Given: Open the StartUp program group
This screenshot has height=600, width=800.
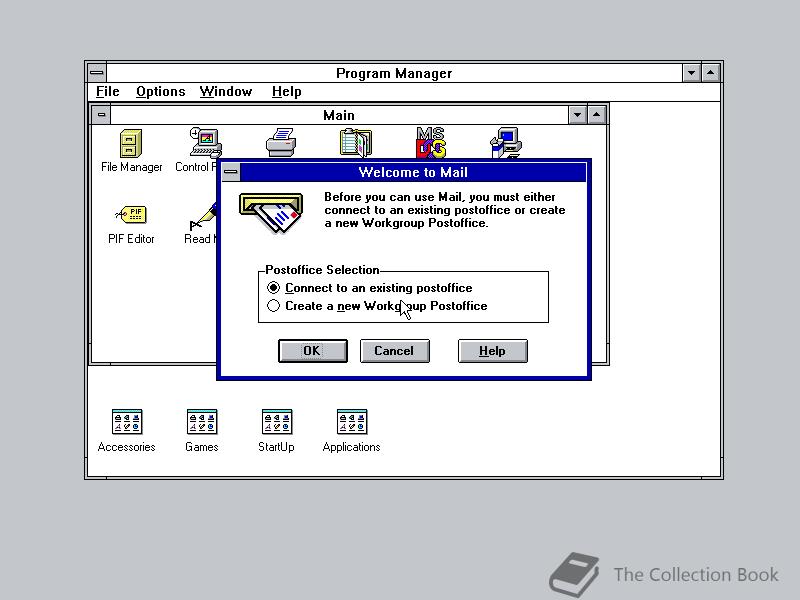Looking at the screenshot, I should 277,422.
